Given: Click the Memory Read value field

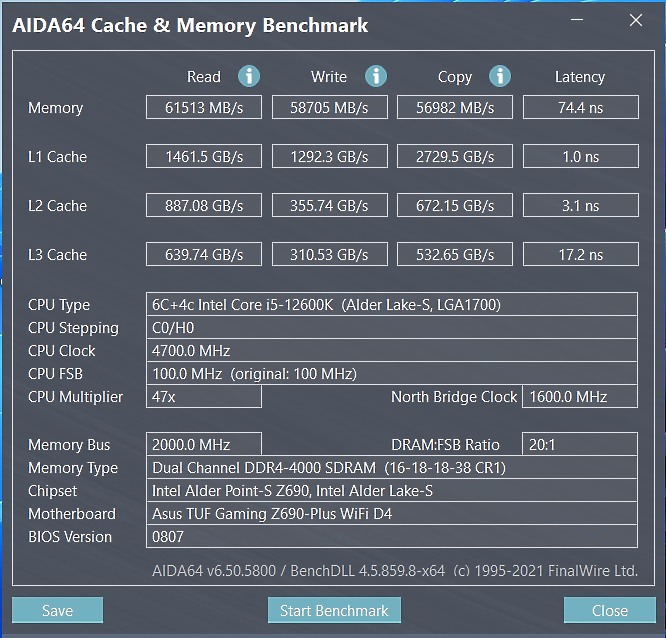Looking at the screenshot, I should 204,107.
